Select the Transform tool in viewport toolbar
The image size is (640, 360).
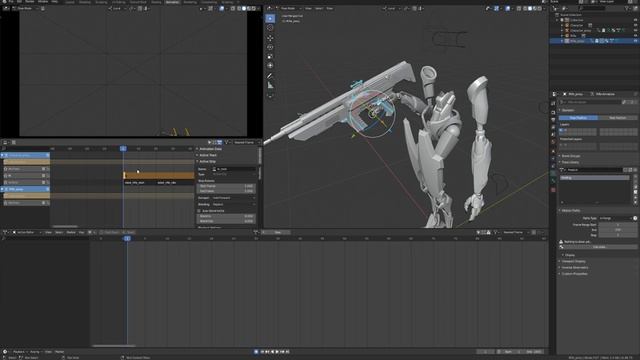[270, 66]
